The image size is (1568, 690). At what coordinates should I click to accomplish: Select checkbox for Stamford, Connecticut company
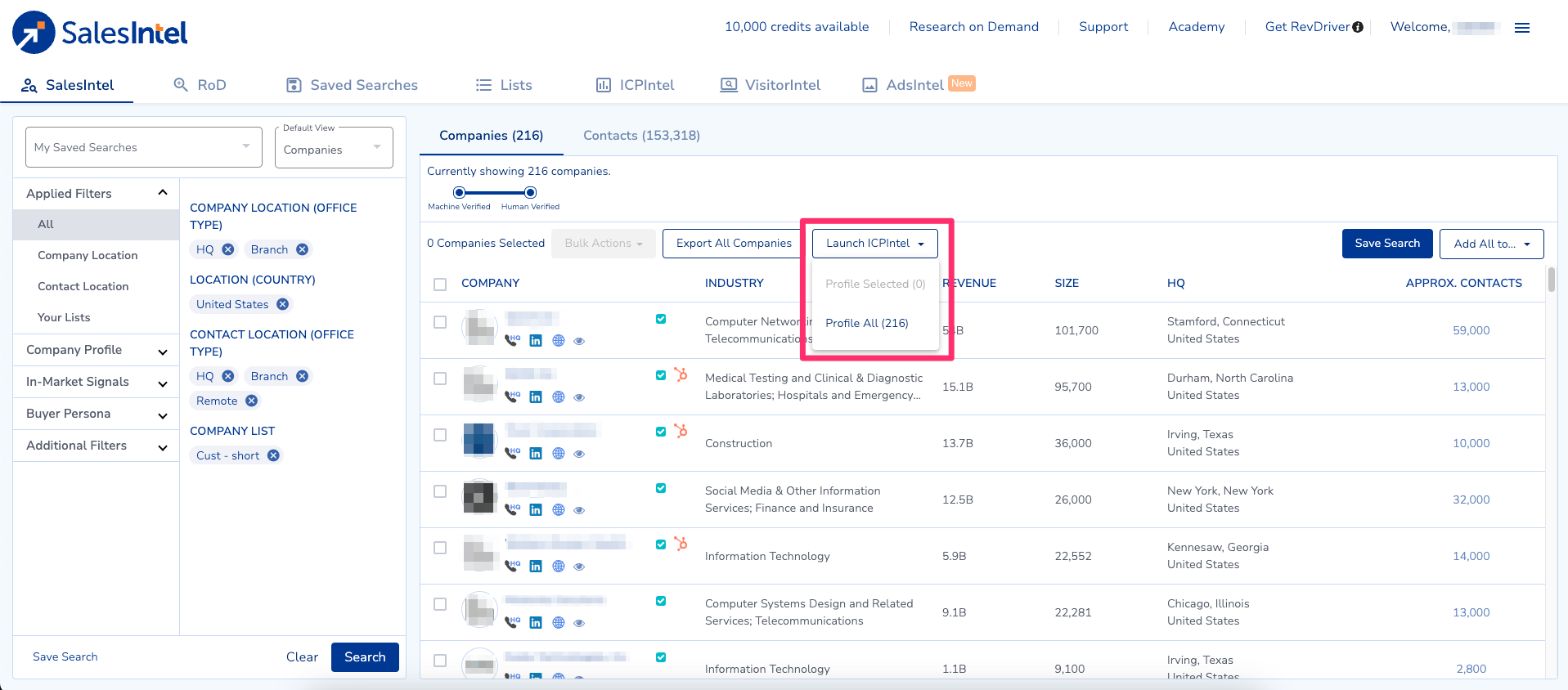pyautogui.click(x=440, y=322)
